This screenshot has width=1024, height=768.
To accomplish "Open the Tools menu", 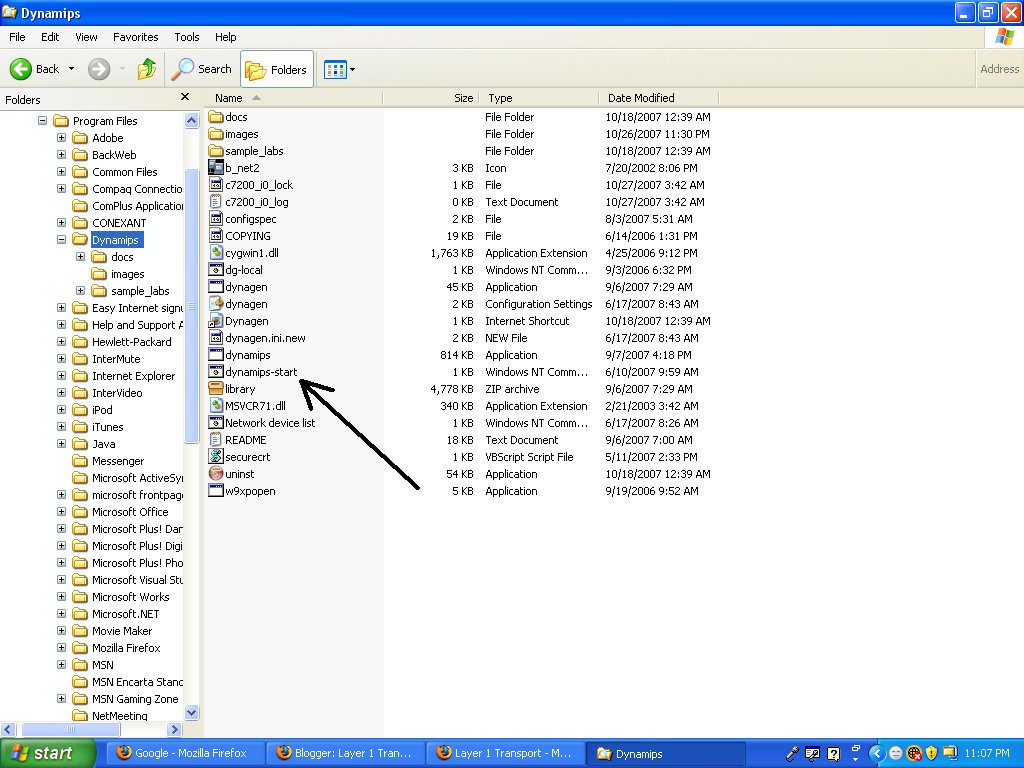I will pos(187,37).
